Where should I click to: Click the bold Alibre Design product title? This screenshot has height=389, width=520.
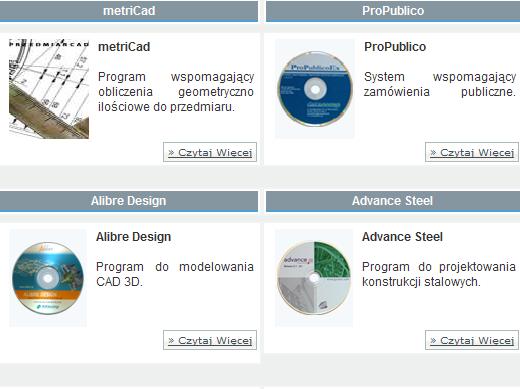pos(133,237)
